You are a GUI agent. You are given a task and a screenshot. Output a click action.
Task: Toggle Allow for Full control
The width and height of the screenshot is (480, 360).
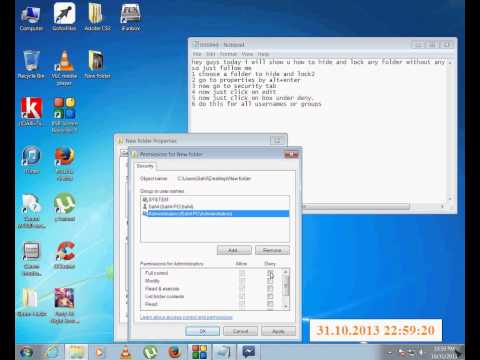tap(242, 273)
